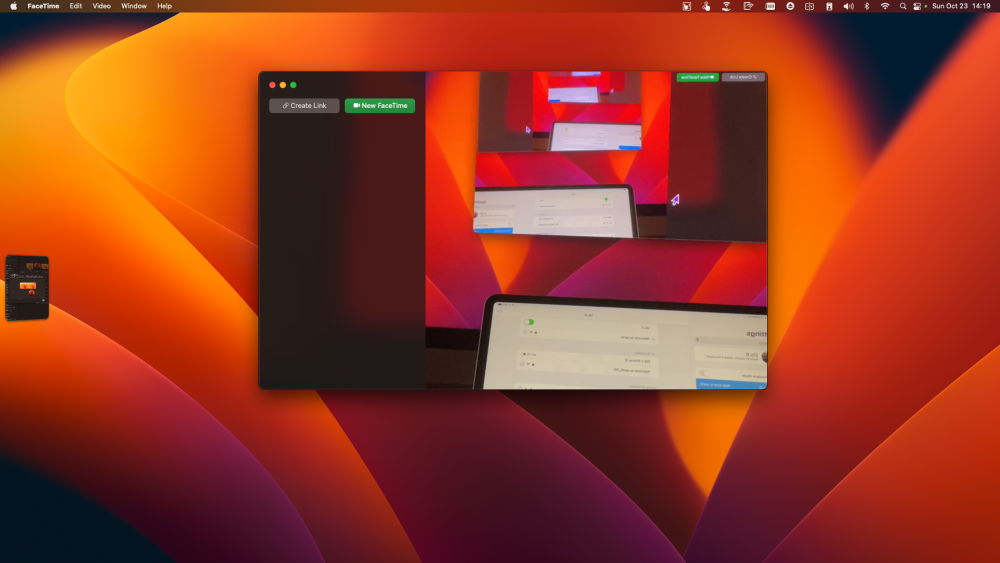Image resolution: width=1000 pixels, height=563 pixels.
Task: Open the Video menu
Action: click(x=101, y=6)
